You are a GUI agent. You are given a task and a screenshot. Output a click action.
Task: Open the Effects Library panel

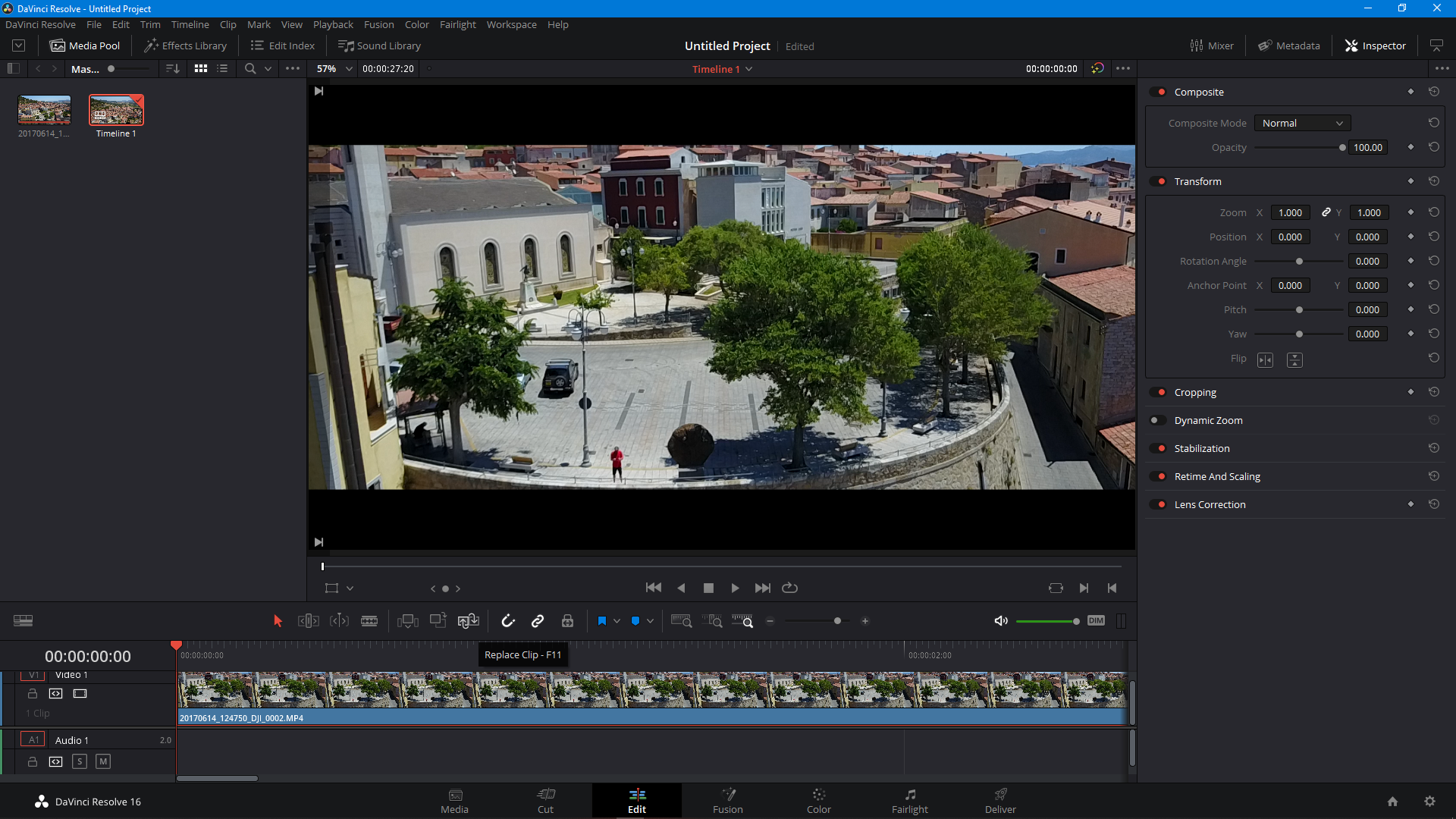pyautogui.click(x=186, y=45)
